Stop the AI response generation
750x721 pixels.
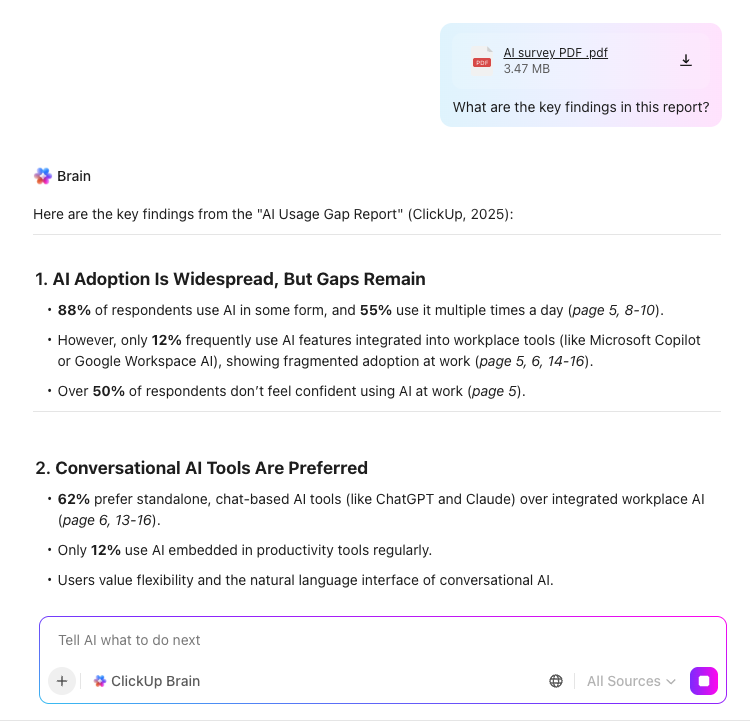click(x=704, y=681)
